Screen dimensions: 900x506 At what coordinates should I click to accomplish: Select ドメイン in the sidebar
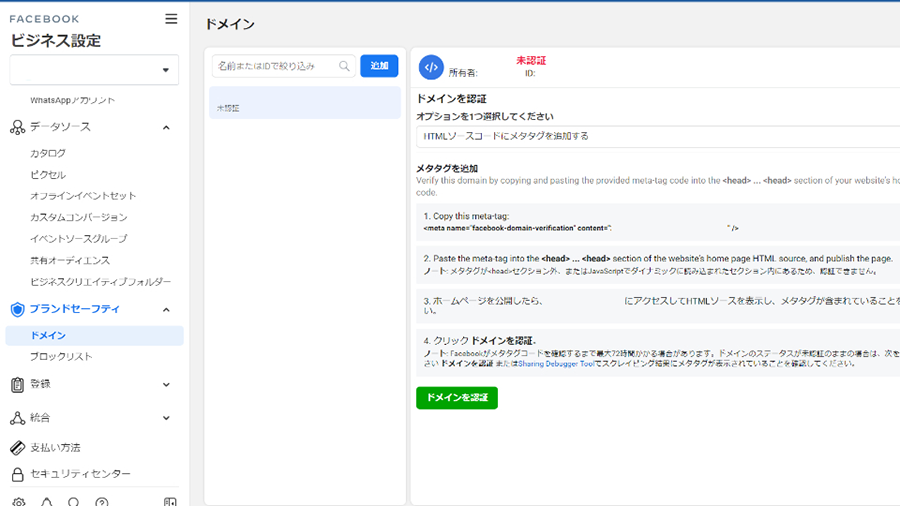[x=94, y=336]
